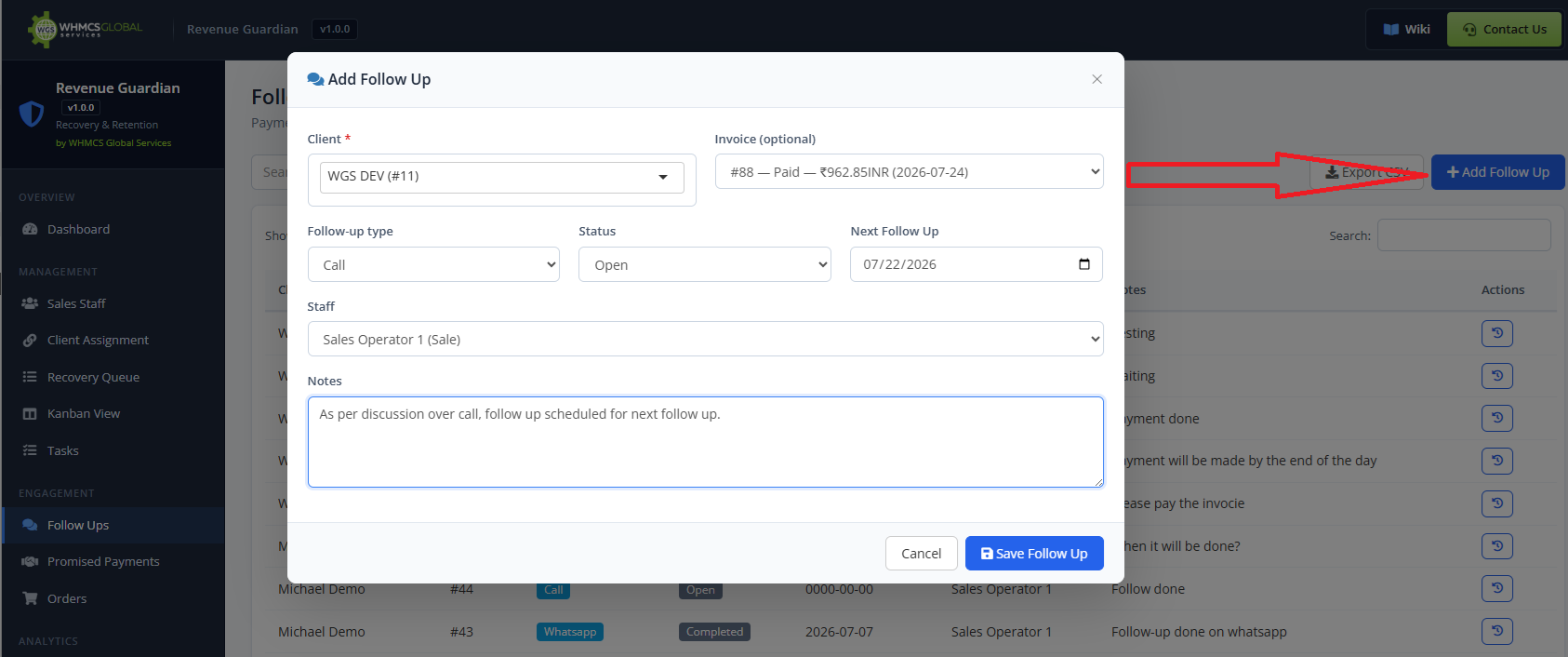The width and height of the screenshot is (1568, 657).
Task: Click the Orders cart icon
Action: [x=30, y=598]
